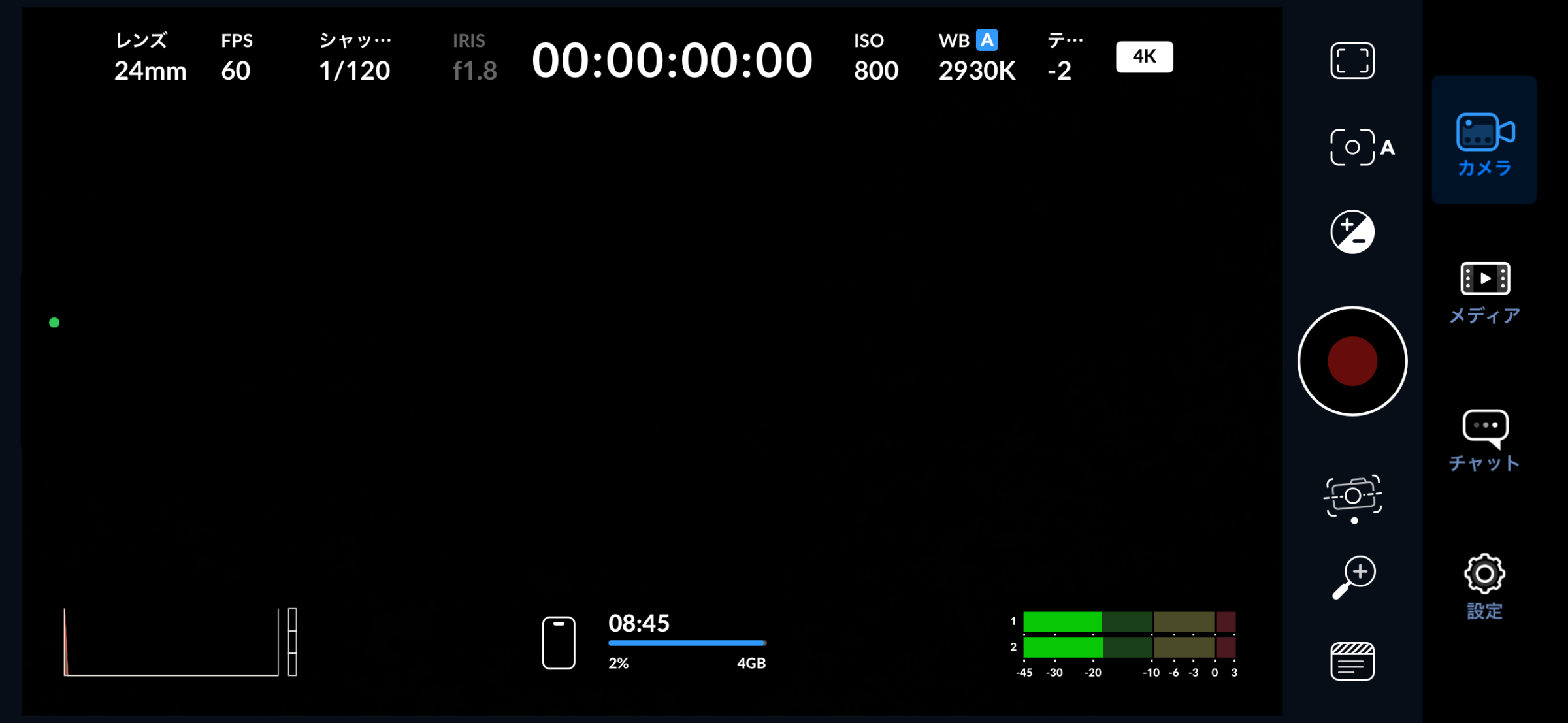The image size is (1568, 723).
Task: Tap the storage capacity progress bar
Action: pos(687,643)
